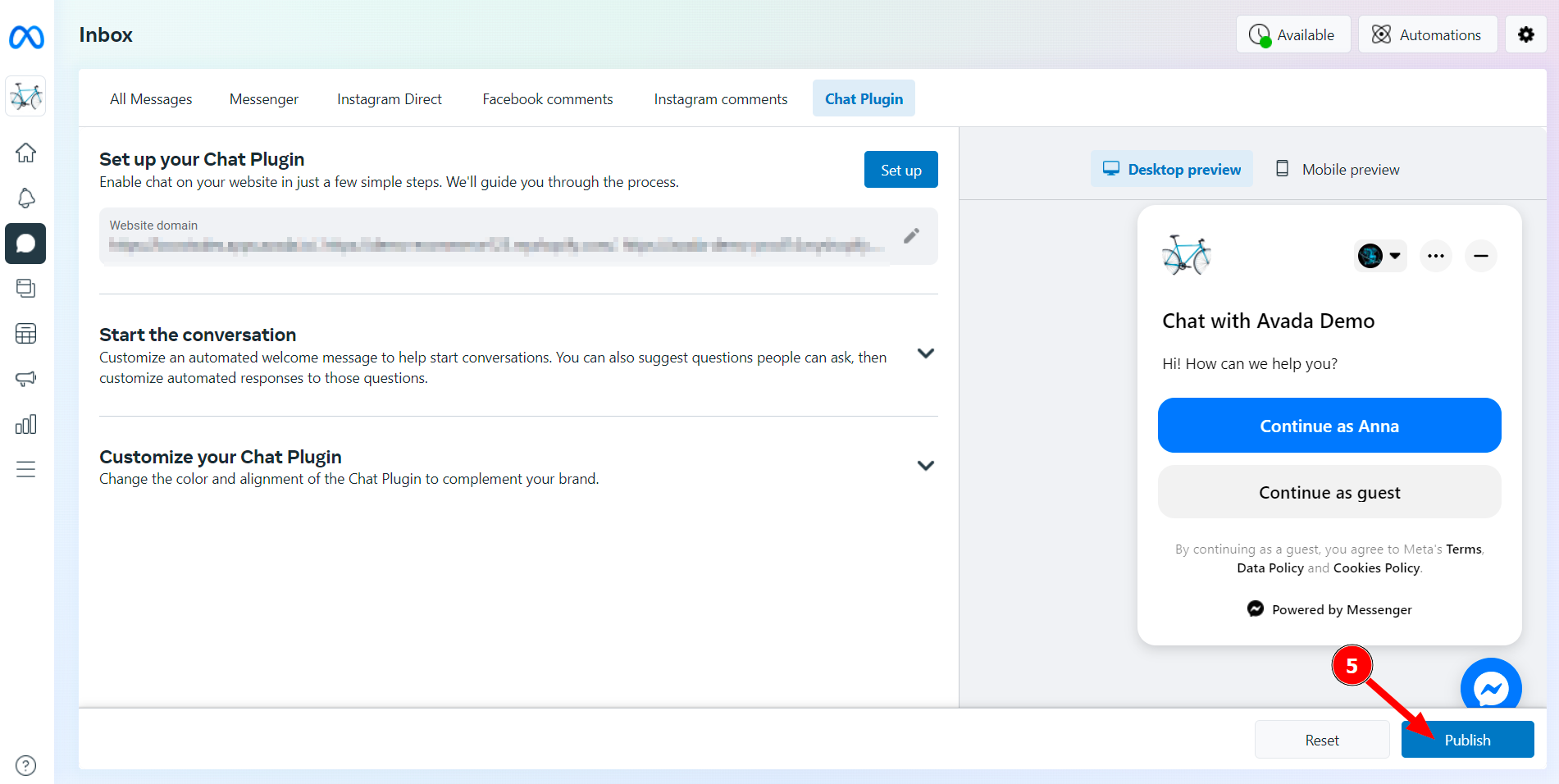This screenshot has height=784, width=1559.
Task: Switch to Instagram comments tab
Action: pos(721,98)
